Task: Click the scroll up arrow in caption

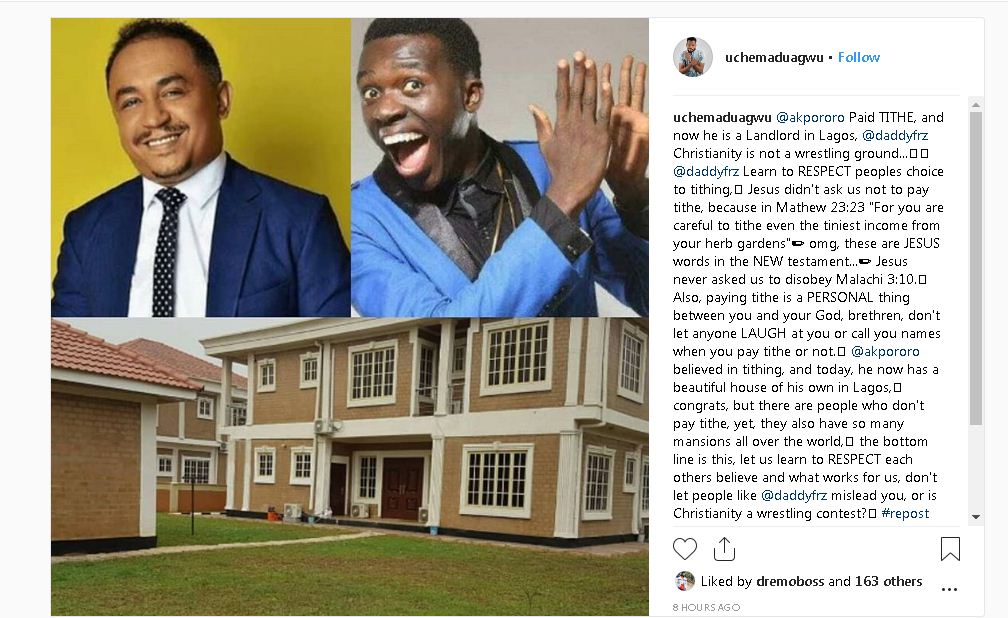Action: click(976, 104)
